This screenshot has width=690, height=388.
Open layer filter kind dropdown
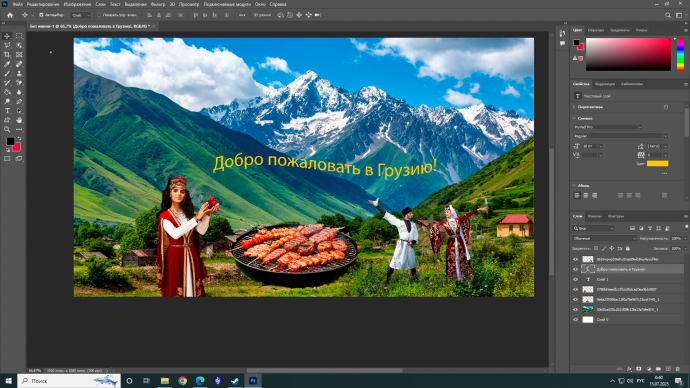coord(593,228)
